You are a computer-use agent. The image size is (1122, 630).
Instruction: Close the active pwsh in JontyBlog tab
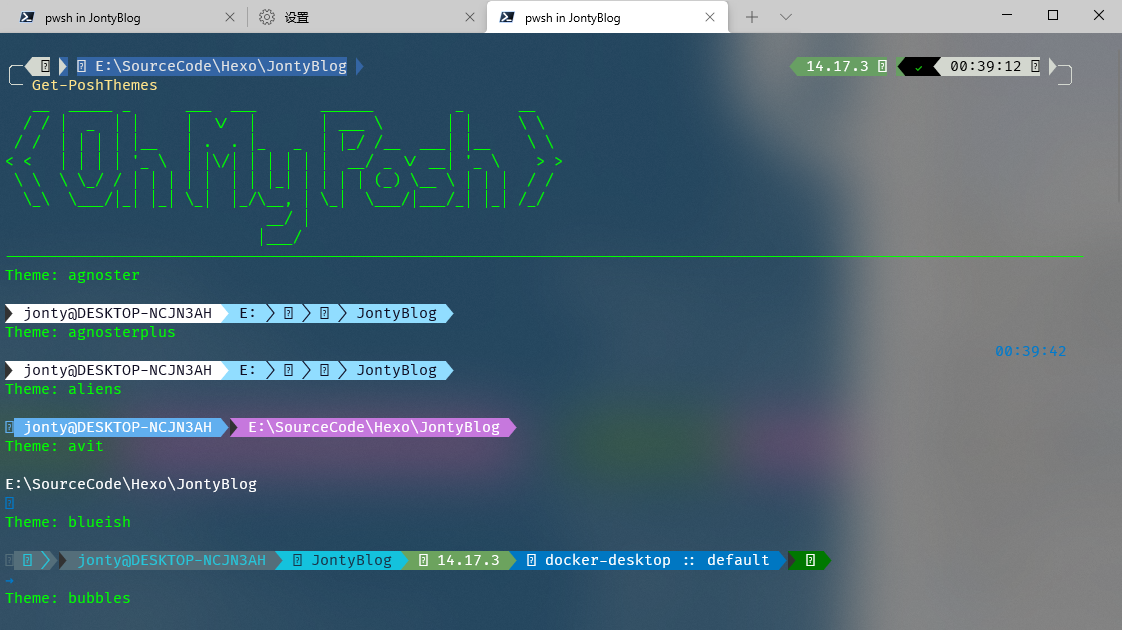tap(710, 17)
